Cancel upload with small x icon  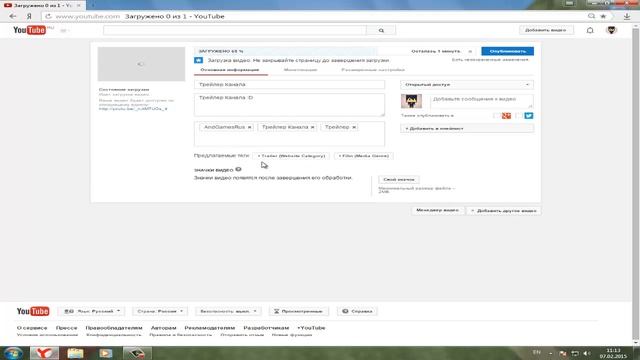(x=470, y=51)
